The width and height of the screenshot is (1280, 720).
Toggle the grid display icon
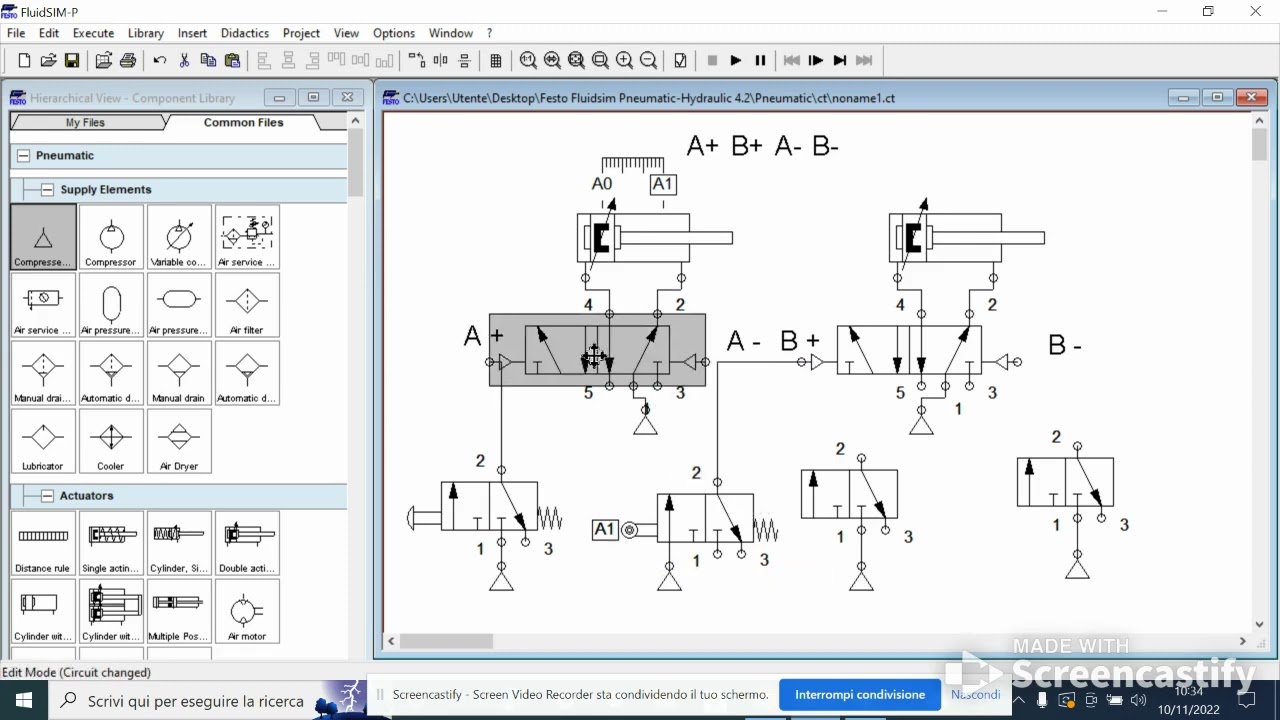[x=496, y=61]
